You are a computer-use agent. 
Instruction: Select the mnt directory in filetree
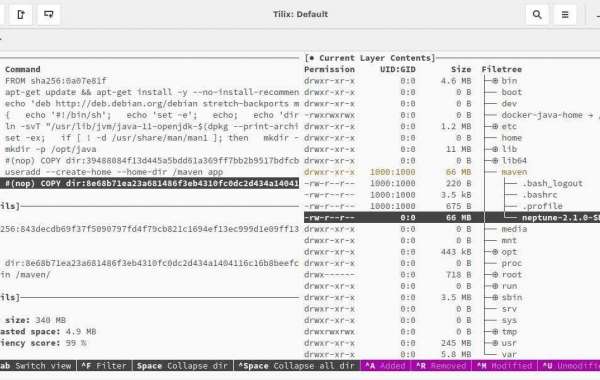click(509, 240)
